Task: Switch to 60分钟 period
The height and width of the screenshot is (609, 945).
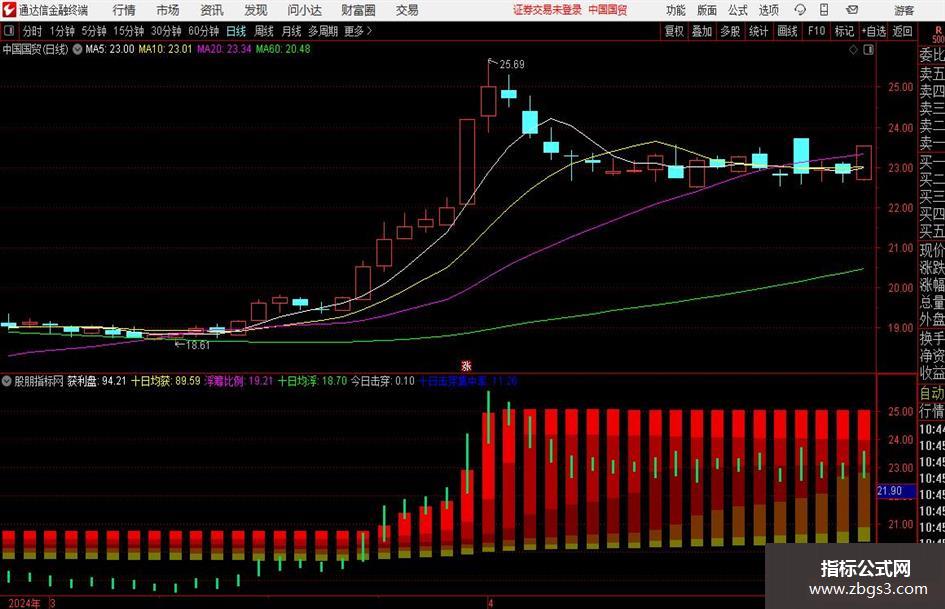Action: (x=203, y=31)
